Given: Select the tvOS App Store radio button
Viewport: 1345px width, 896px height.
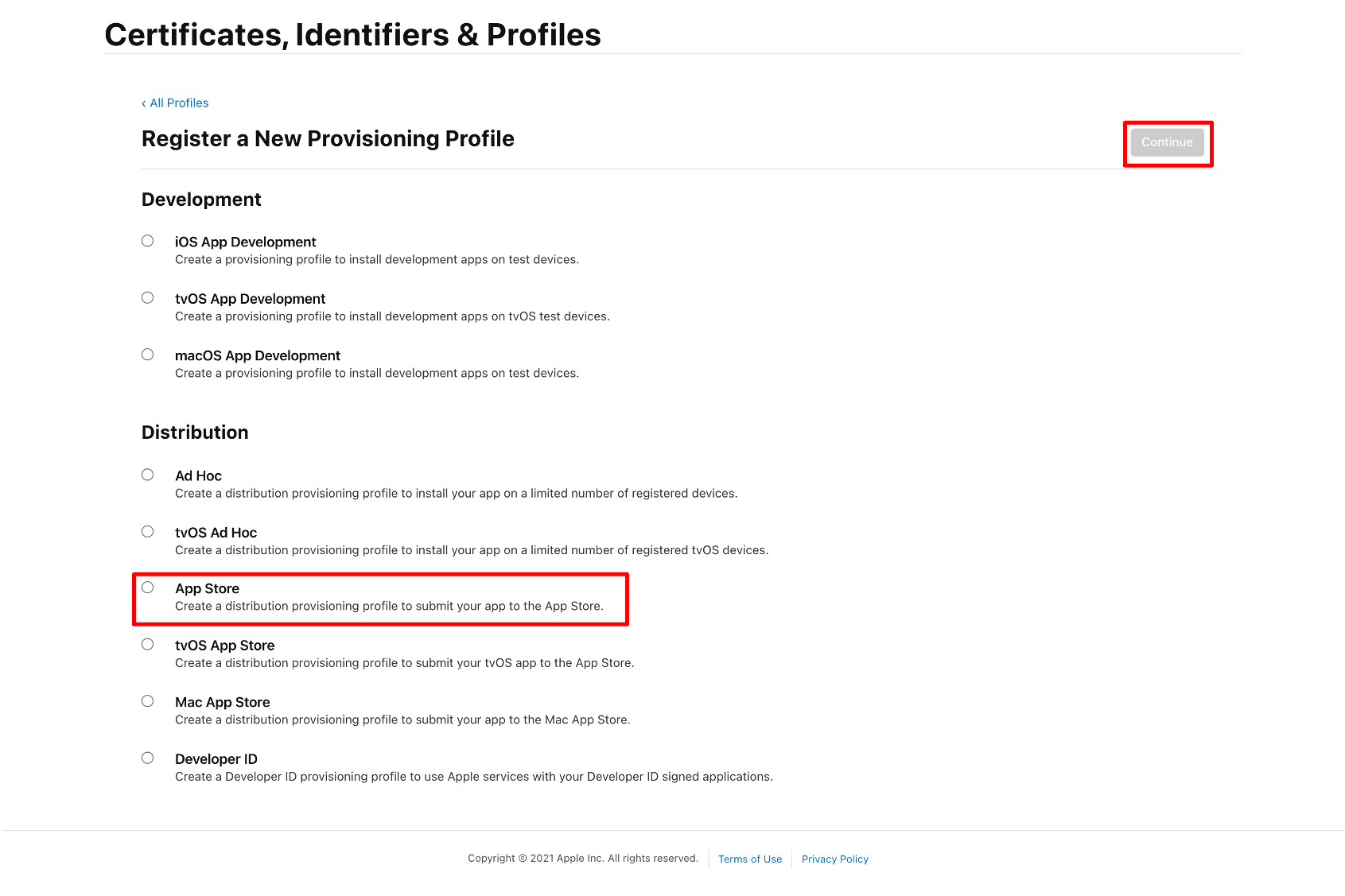Looking at the screenshot, I should click(148, 644).
